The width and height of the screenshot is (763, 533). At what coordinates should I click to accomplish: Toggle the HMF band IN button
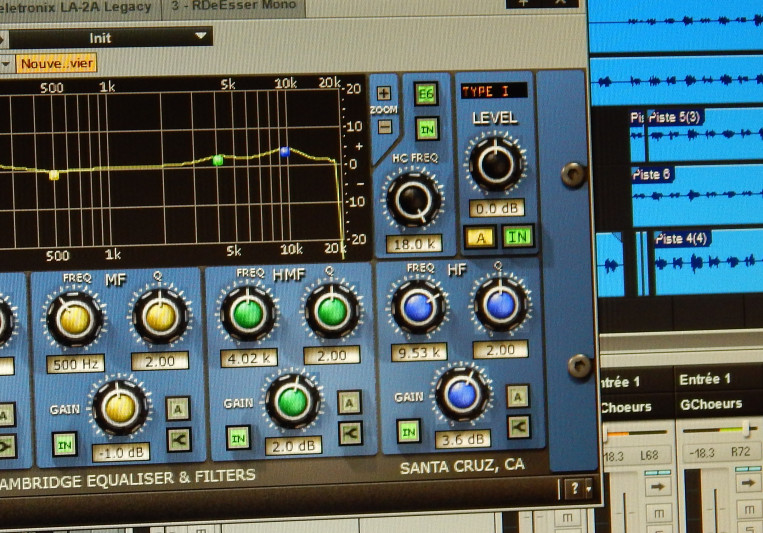[x=238, y=438]
